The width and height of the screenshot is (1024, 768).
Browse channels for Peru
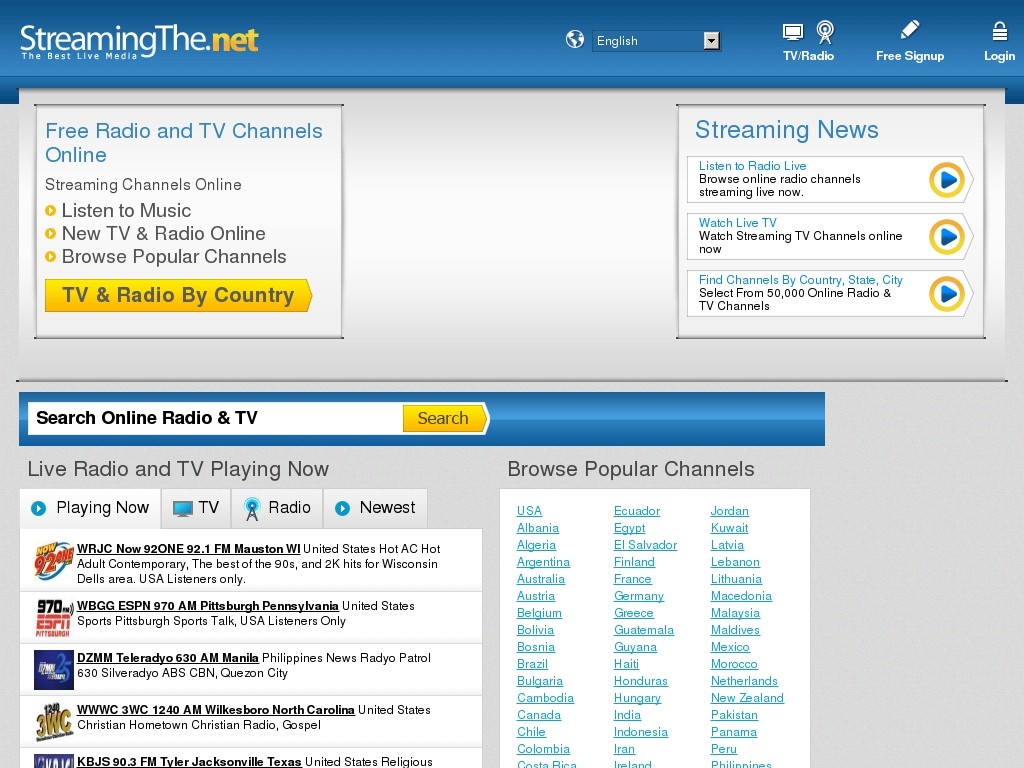pos(724,748)
